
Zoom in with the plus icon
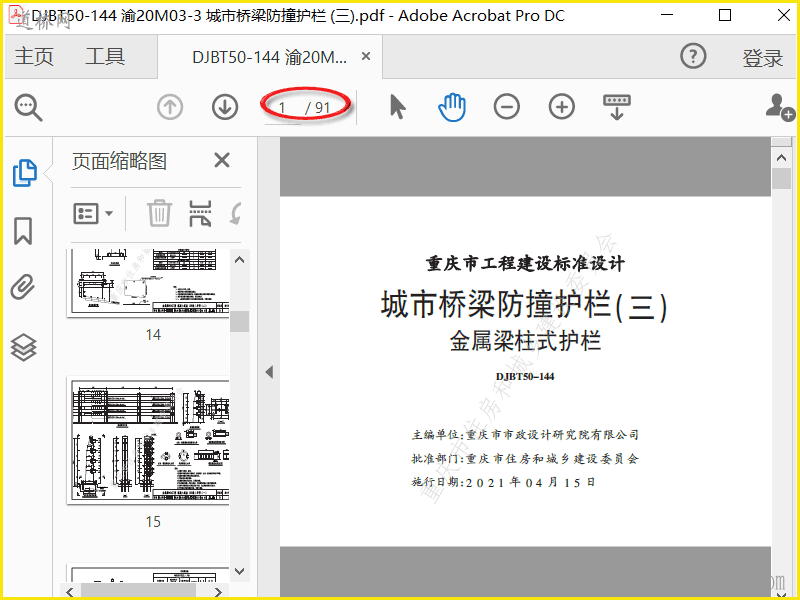click(x=562, y=107)
